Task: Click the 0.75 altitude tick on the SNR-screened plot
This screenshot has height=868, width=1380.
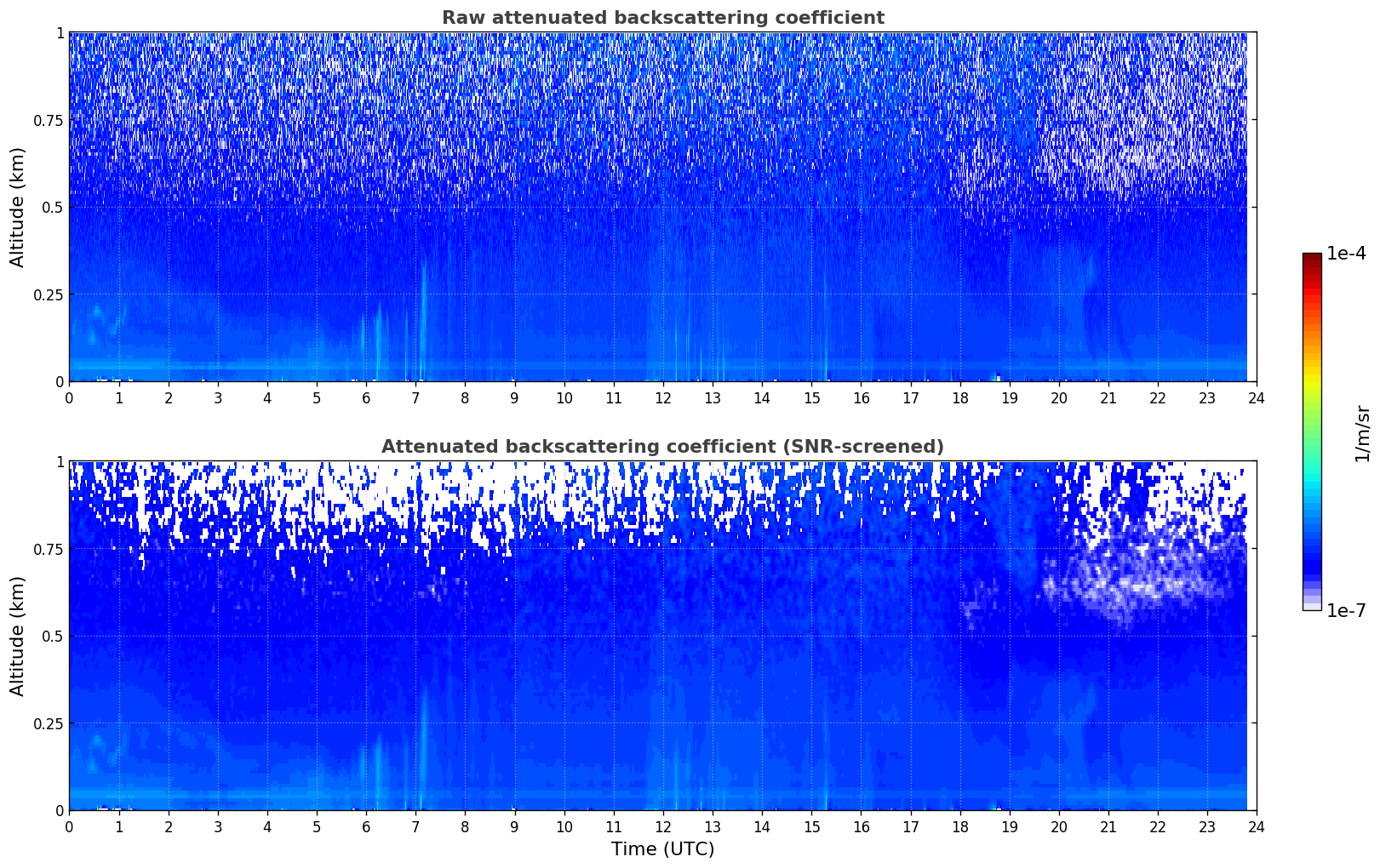Action: [49, 549]
